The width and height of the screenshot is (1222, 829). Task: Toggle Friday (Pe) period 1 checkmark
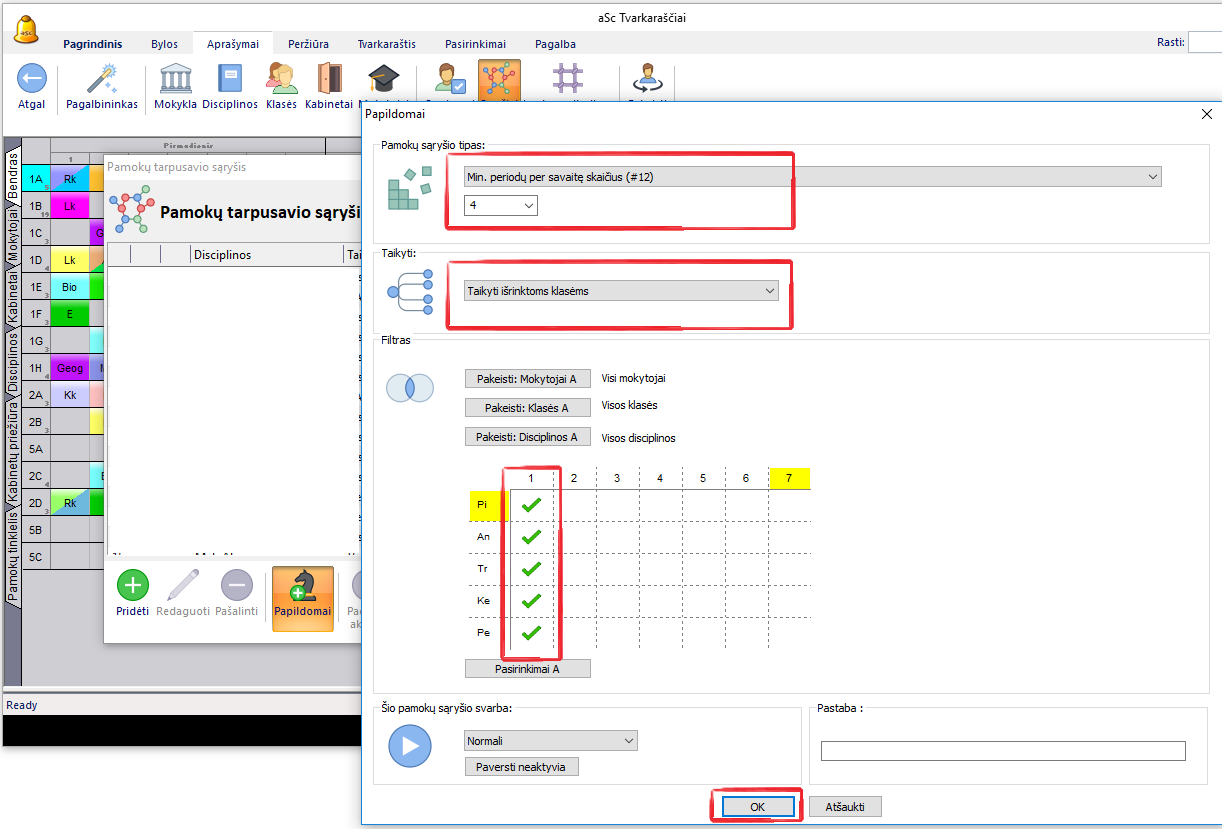click(531, 633)
